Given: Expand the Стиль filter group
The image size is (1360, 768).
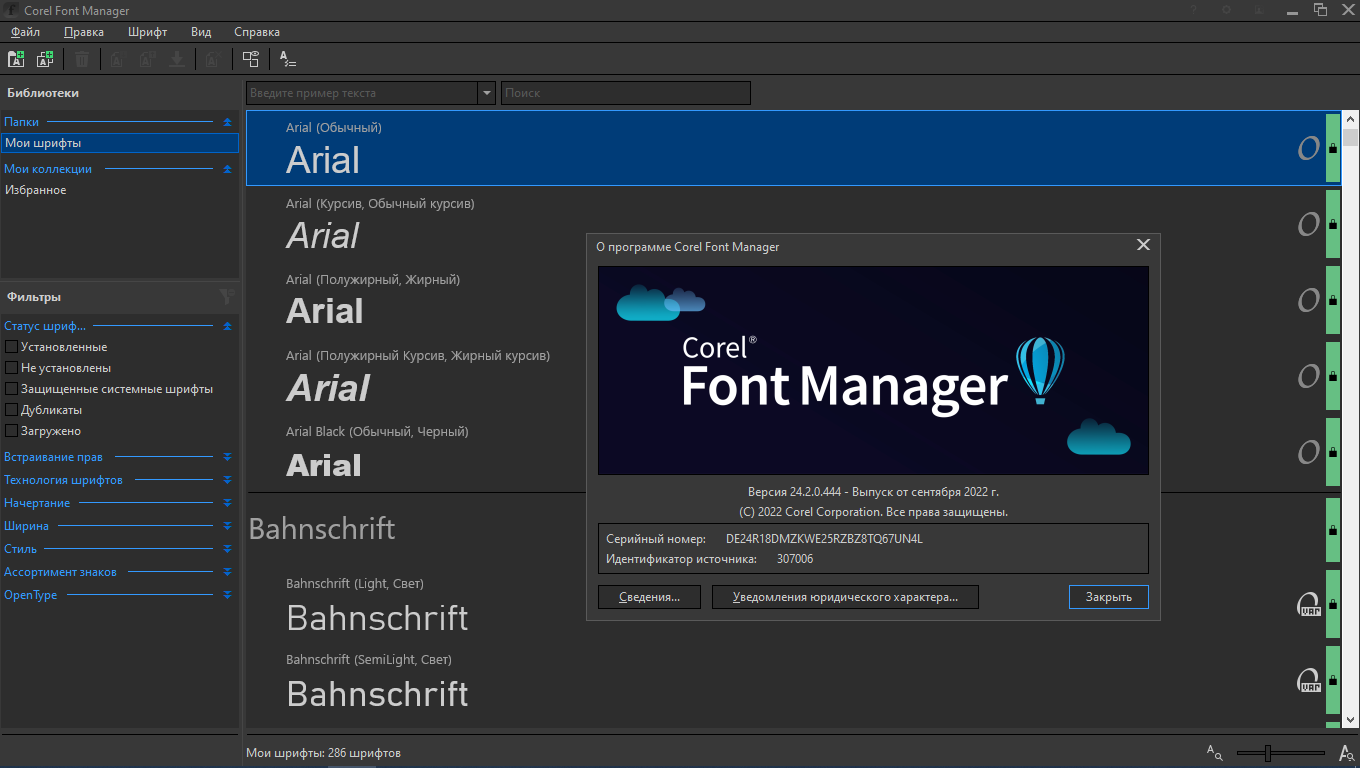Looking at the screenshot, I should 227,549.
